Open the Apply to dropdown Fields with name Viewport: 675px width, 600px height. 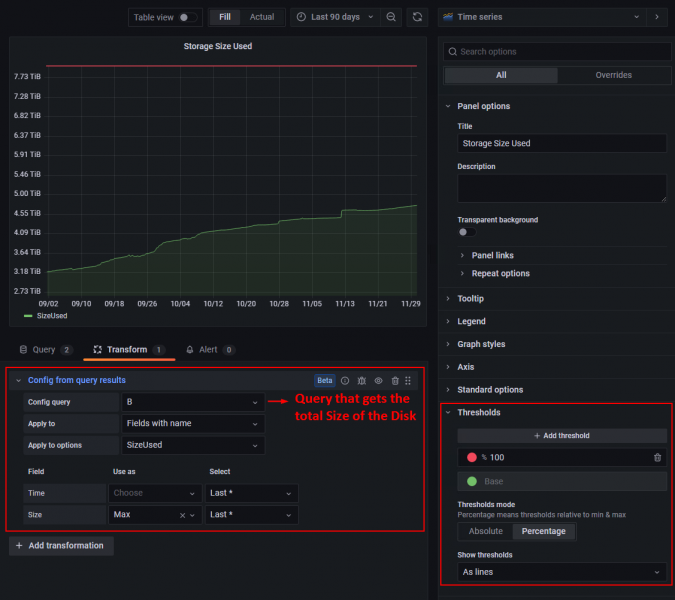pyautogui.click(x=193, y=424)
